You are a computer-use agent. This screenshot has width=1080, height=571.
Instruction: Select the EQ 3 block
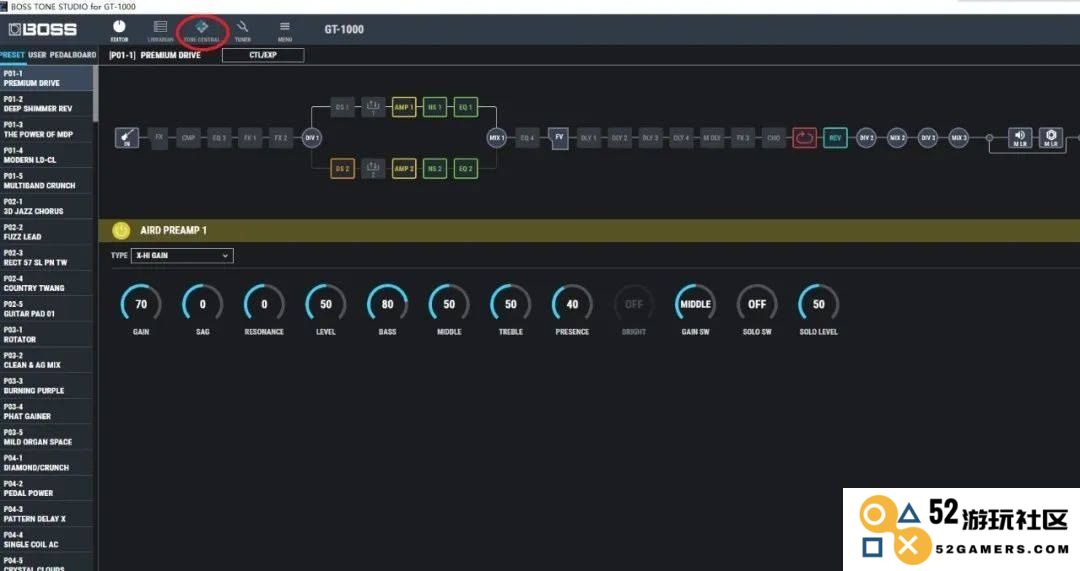219,138
